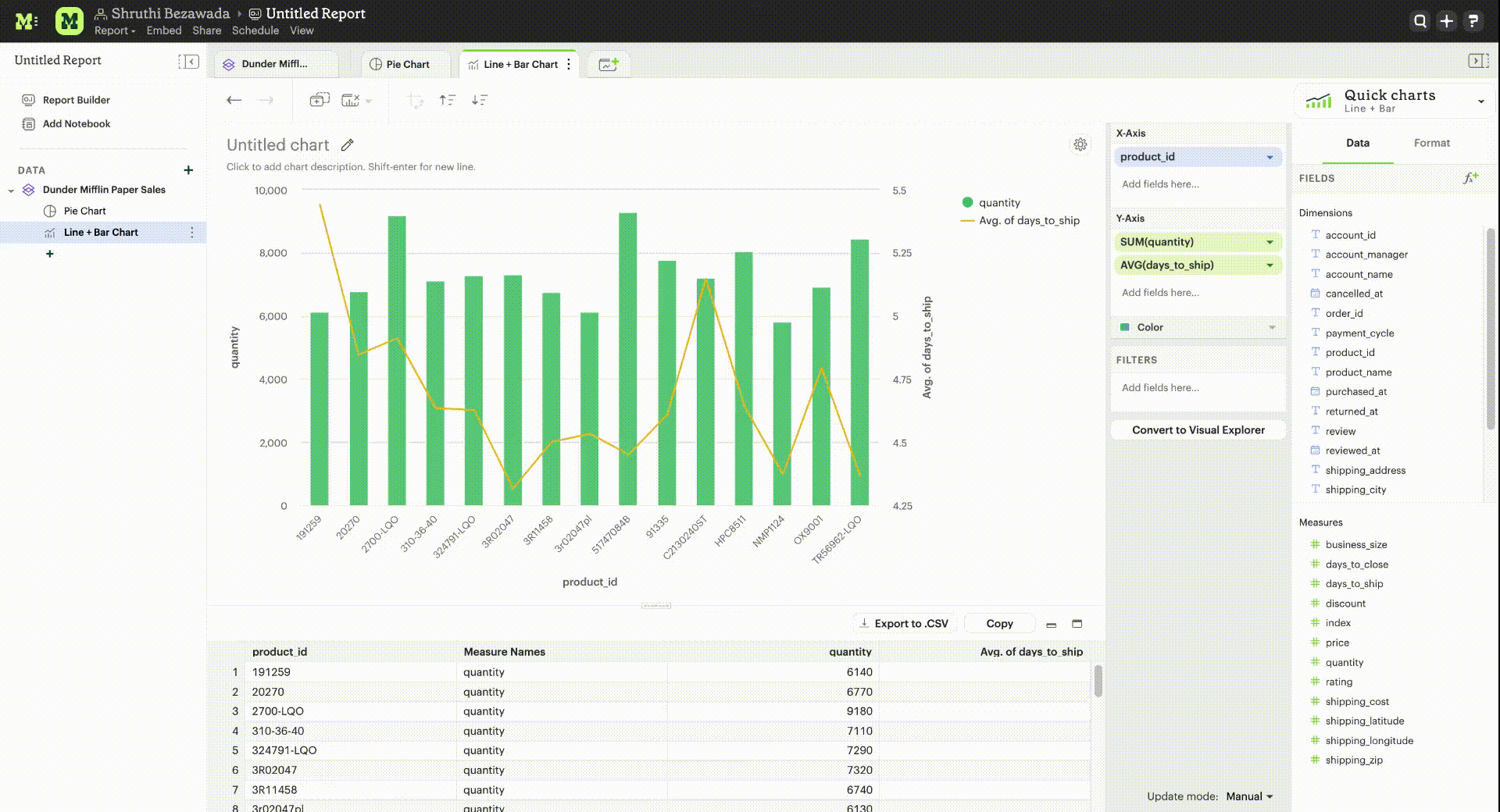Image resolution: width=1500 pixels, height=812 pixels.
Task: Click Convert to Visual Explorer button
Action: tap(1198, 430)
